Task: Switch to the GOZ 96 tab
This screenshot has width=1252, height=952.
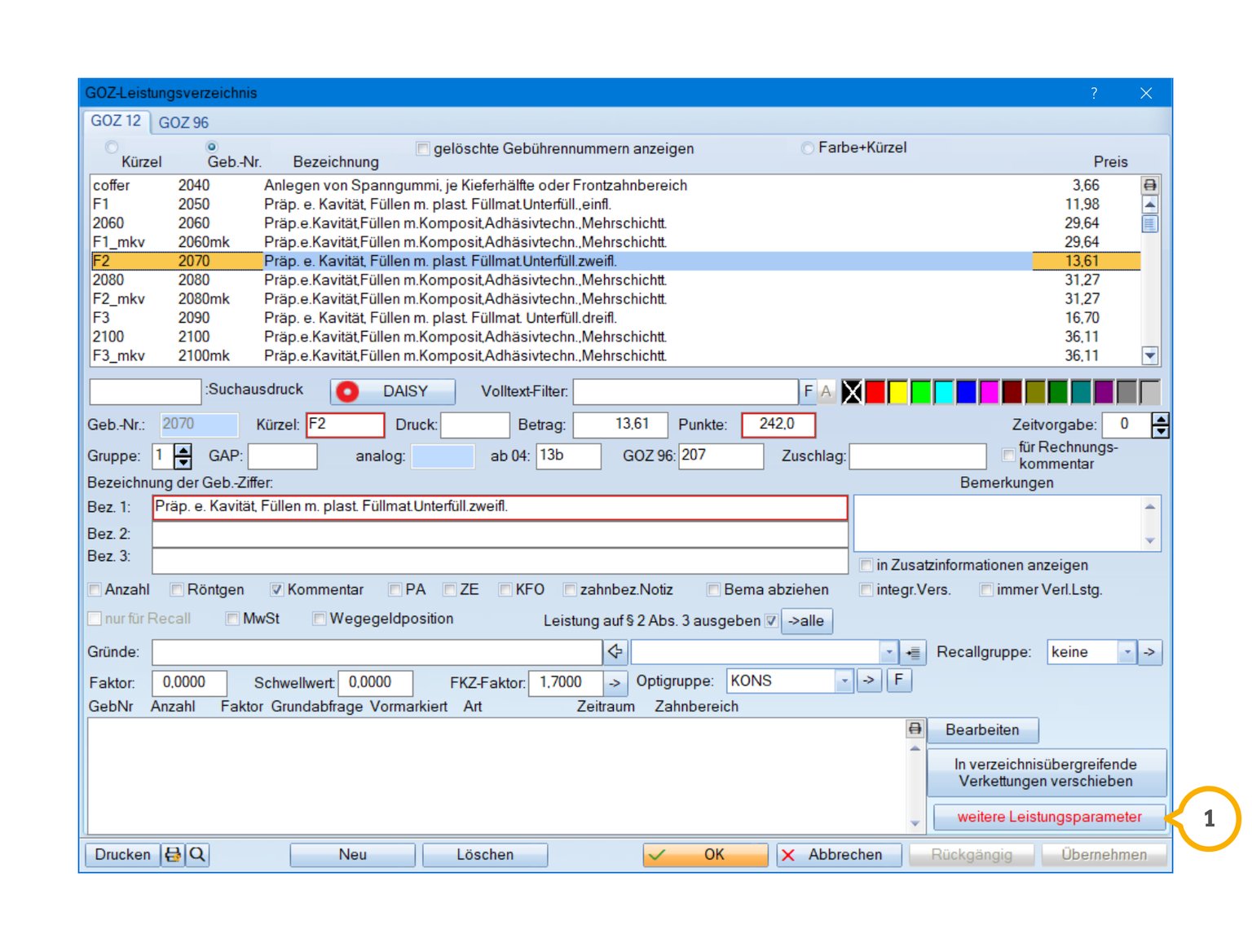Action: (183, 122)
